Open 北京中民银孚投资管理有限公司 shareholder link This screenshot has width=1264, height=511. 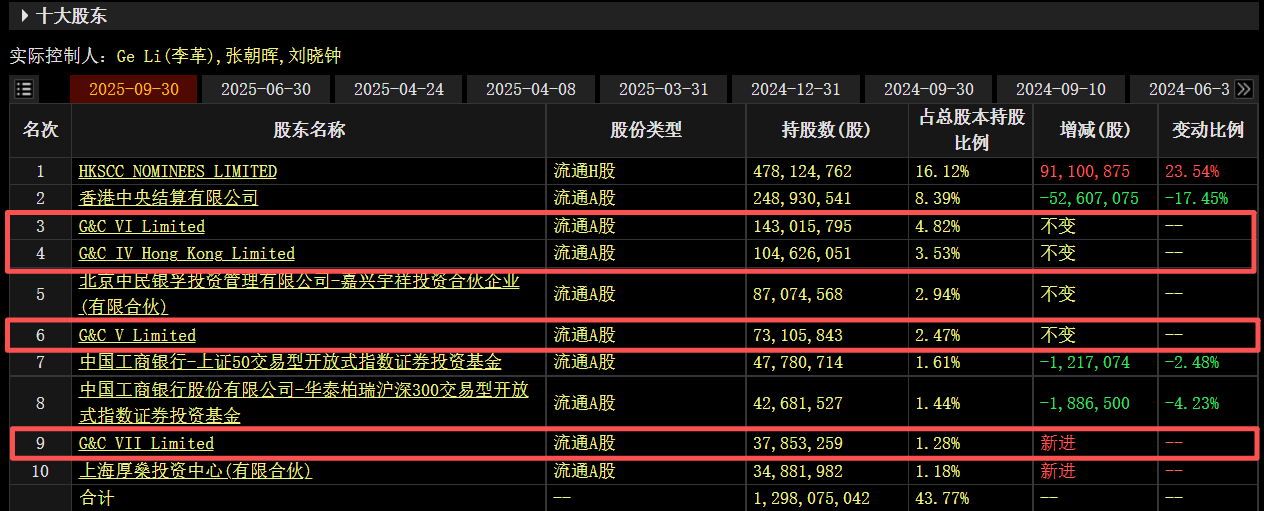[299, 294]
